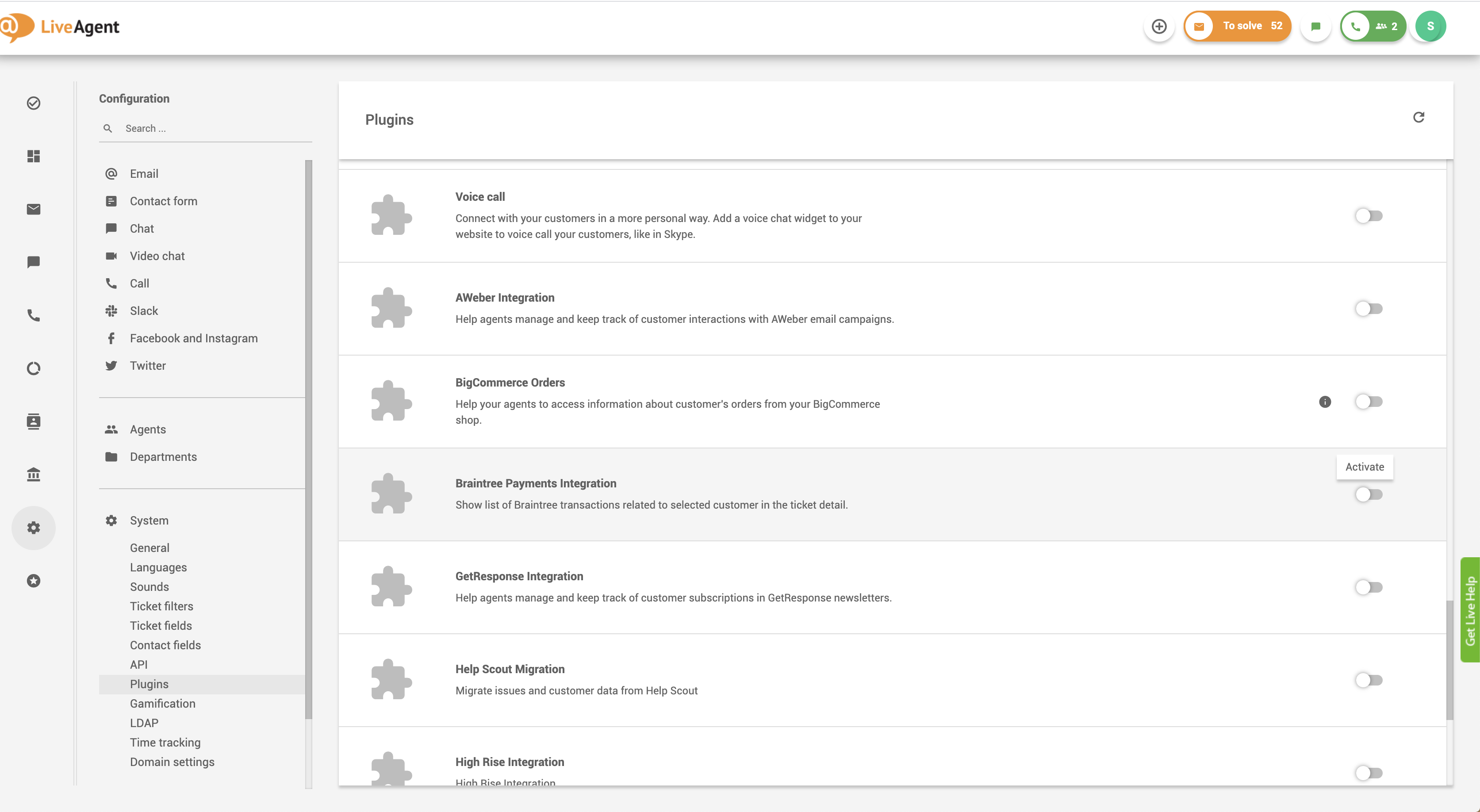Turn on the GetResponse Integration plugin
Image resolution: width=1480 pixels, height=812 pixels.
1369,587
